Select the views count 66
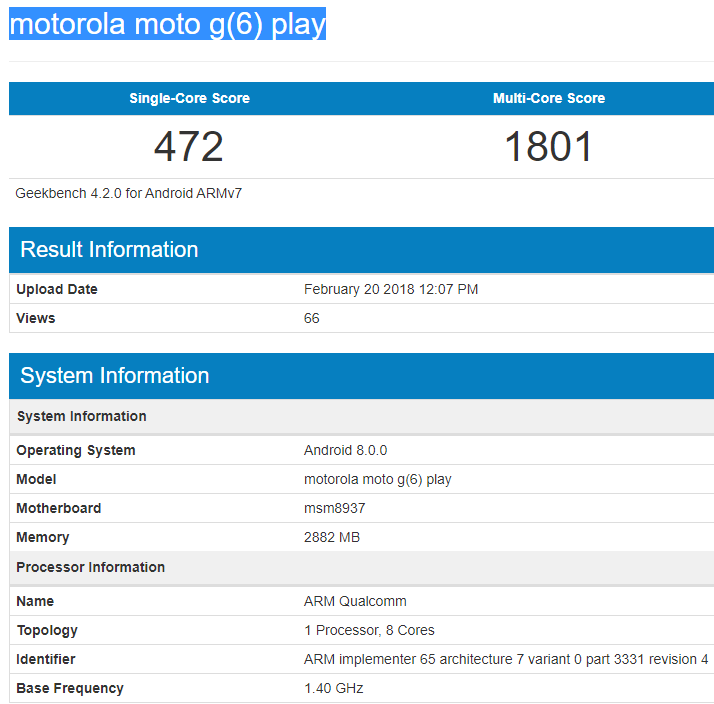 click(x=311, y=318)
